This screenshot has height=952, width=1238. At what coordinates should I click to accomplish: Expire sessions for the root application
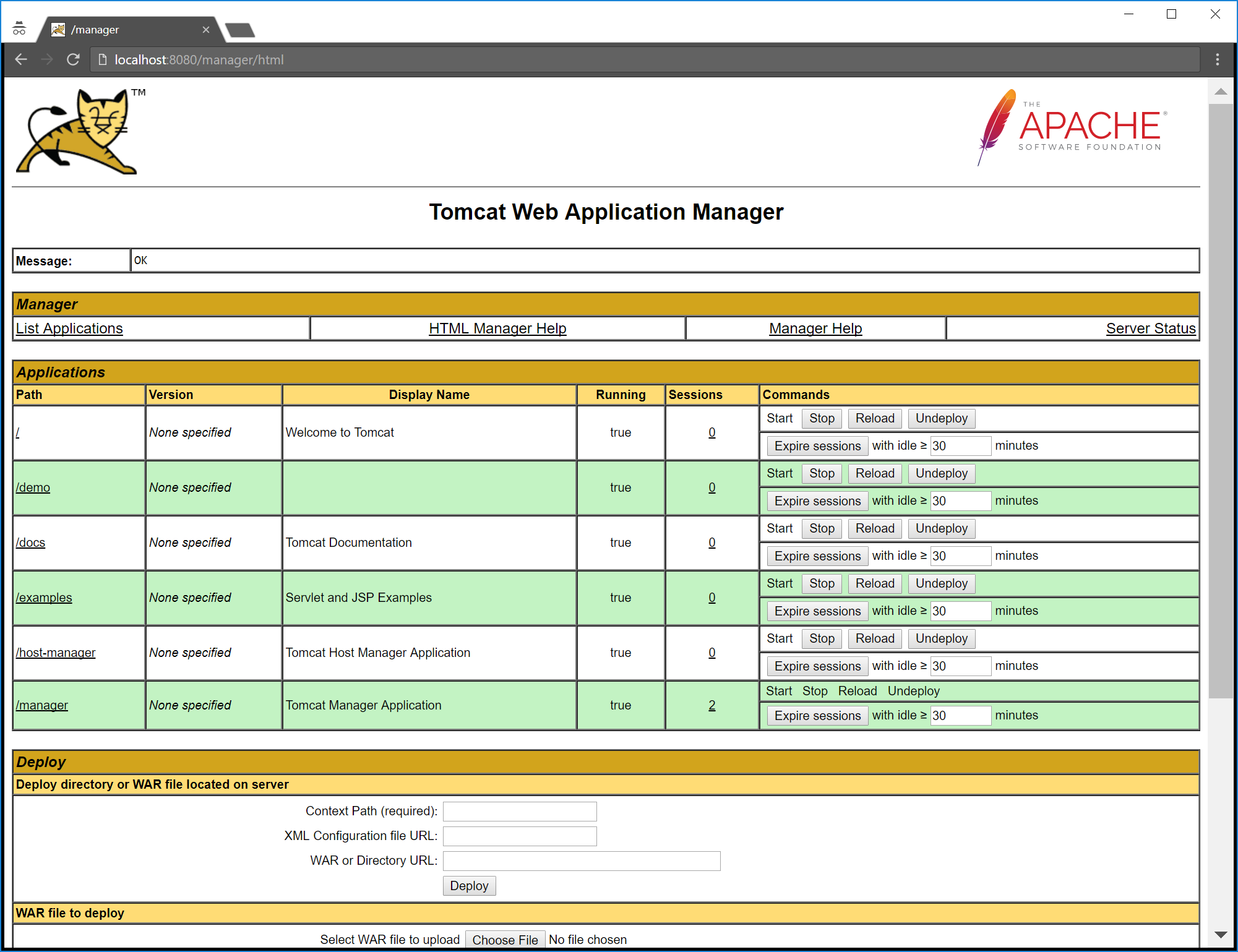817,445
